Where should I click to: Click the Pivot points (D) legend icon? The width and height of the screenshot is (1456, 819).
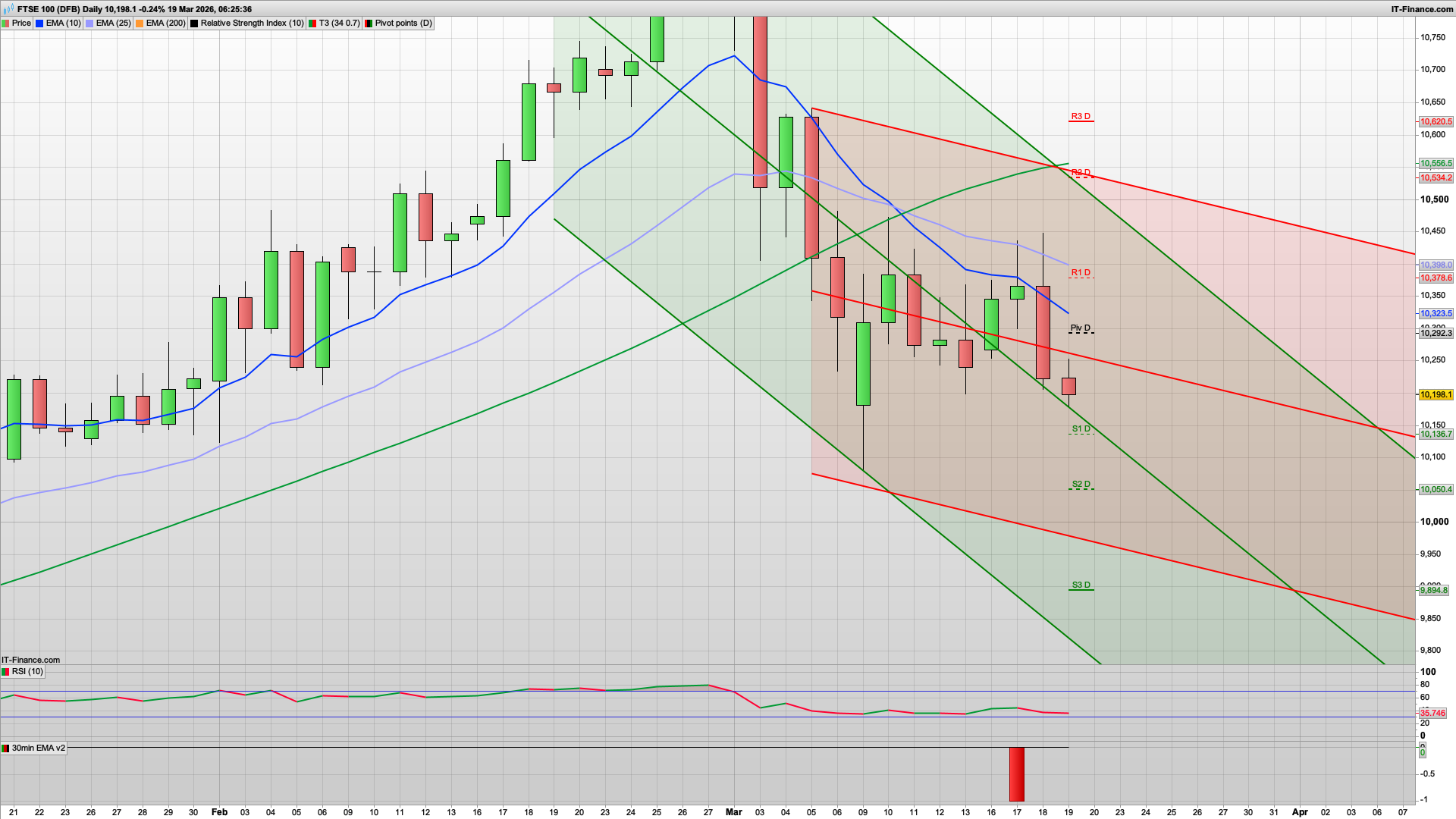(x=368, y=24)
